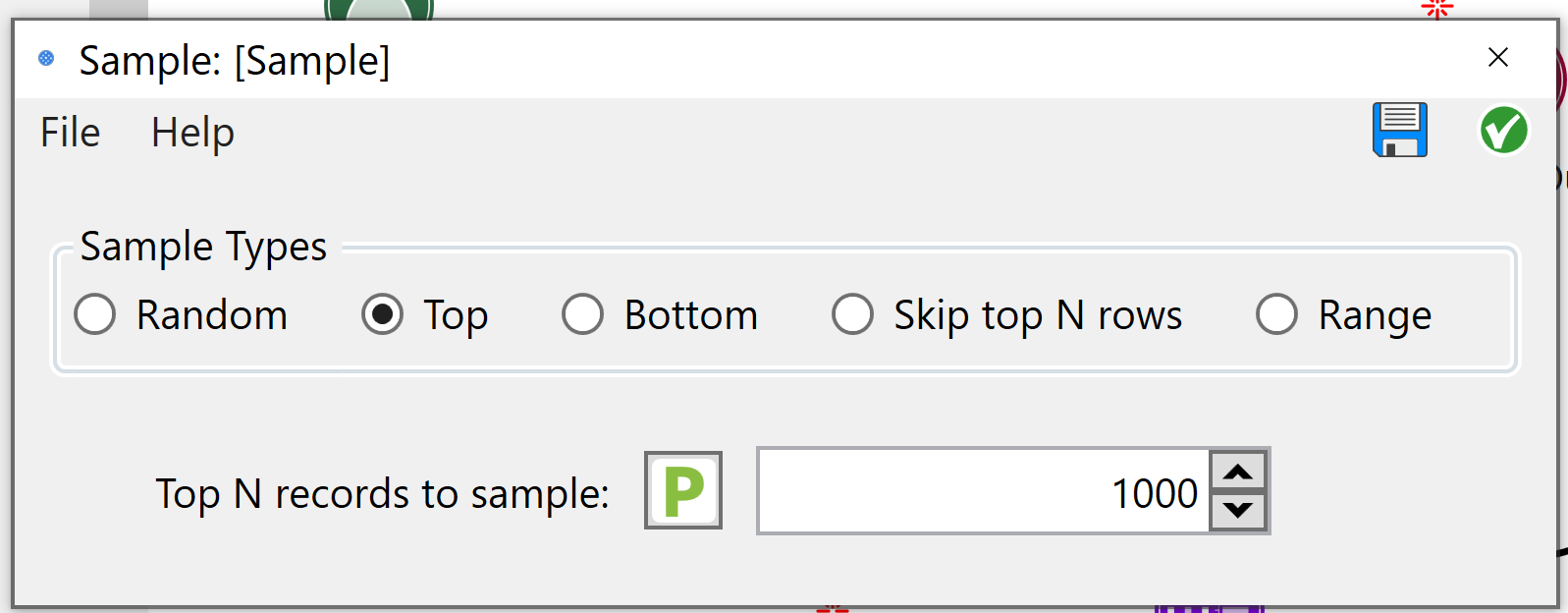The image size is (1568, 613).
Task: Click the Sample Types group label
Action: click(201, 247)
